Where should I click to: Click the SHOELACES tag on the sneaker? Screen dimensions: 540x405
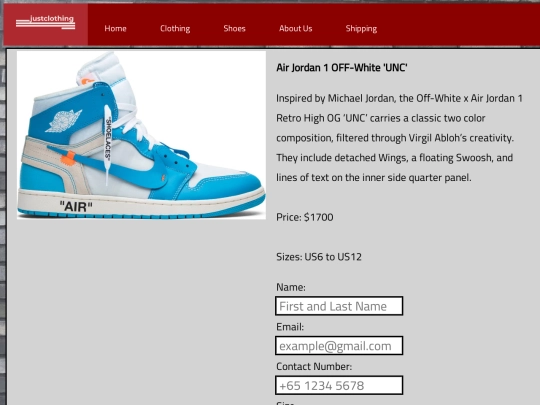(108, 139)
